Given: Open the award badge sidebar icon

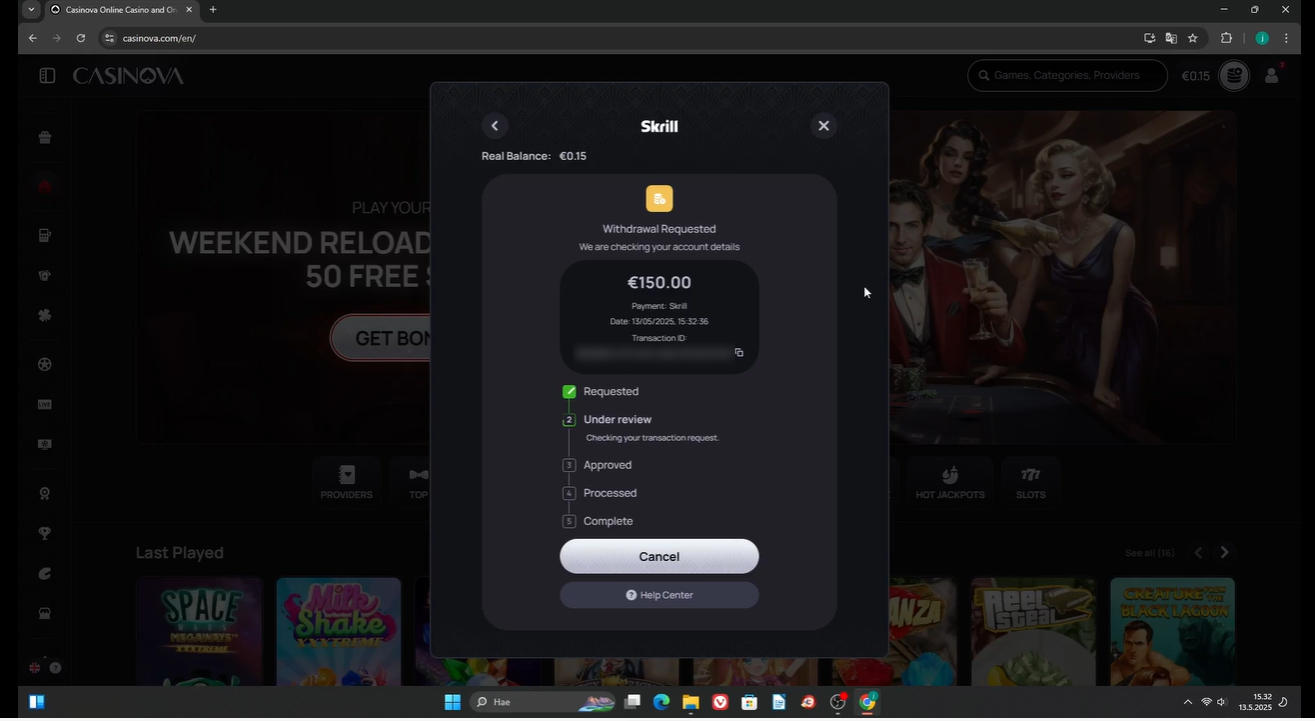Looking at the screenshot, I should tap(45, 494).
